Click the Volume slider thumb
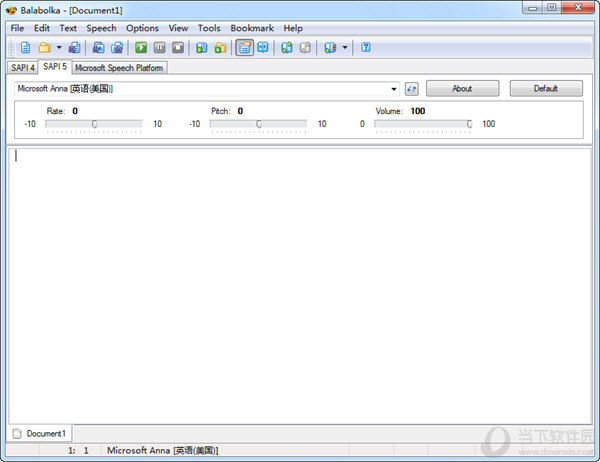This screenshot has height=462, width=600. (470, 124)
